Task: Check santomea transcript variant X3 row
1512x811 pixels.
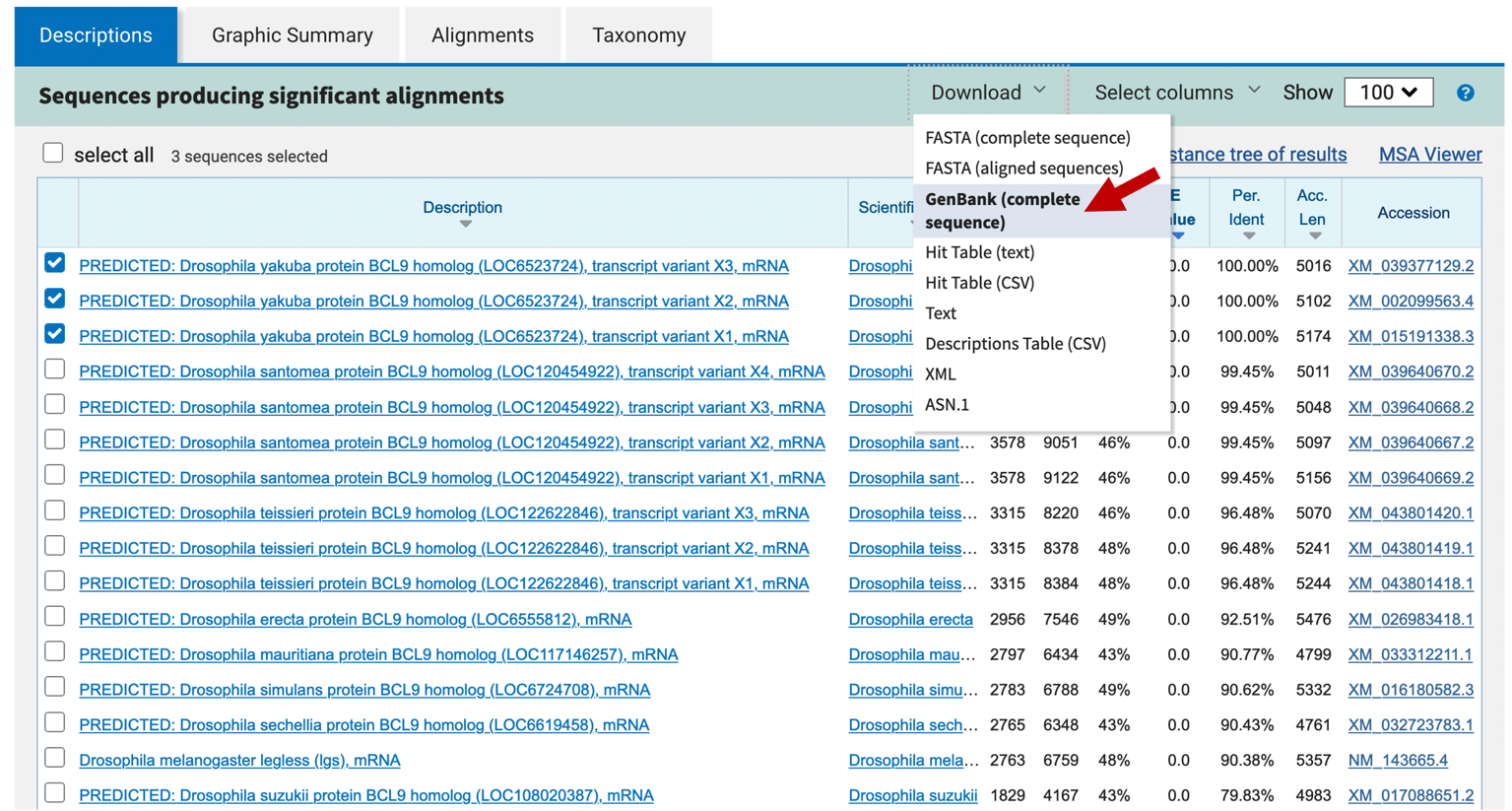Action: 55,405
